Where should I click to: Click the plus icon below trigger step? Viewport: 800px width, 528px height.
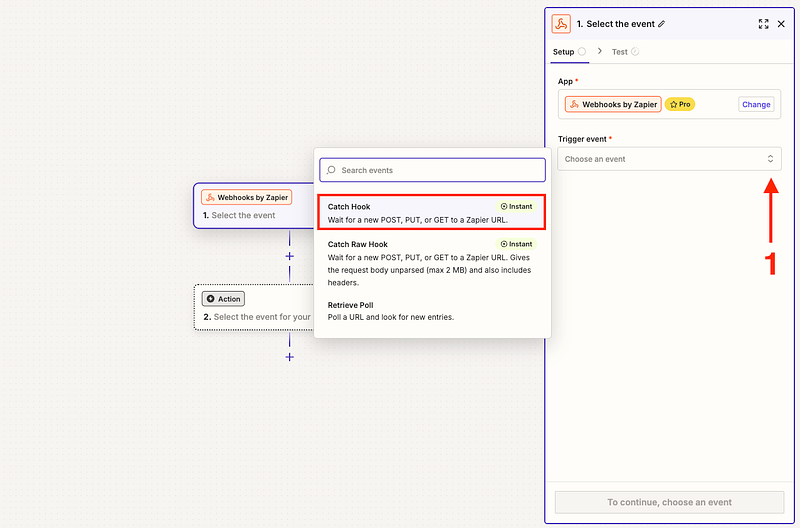tap(289, 256)
